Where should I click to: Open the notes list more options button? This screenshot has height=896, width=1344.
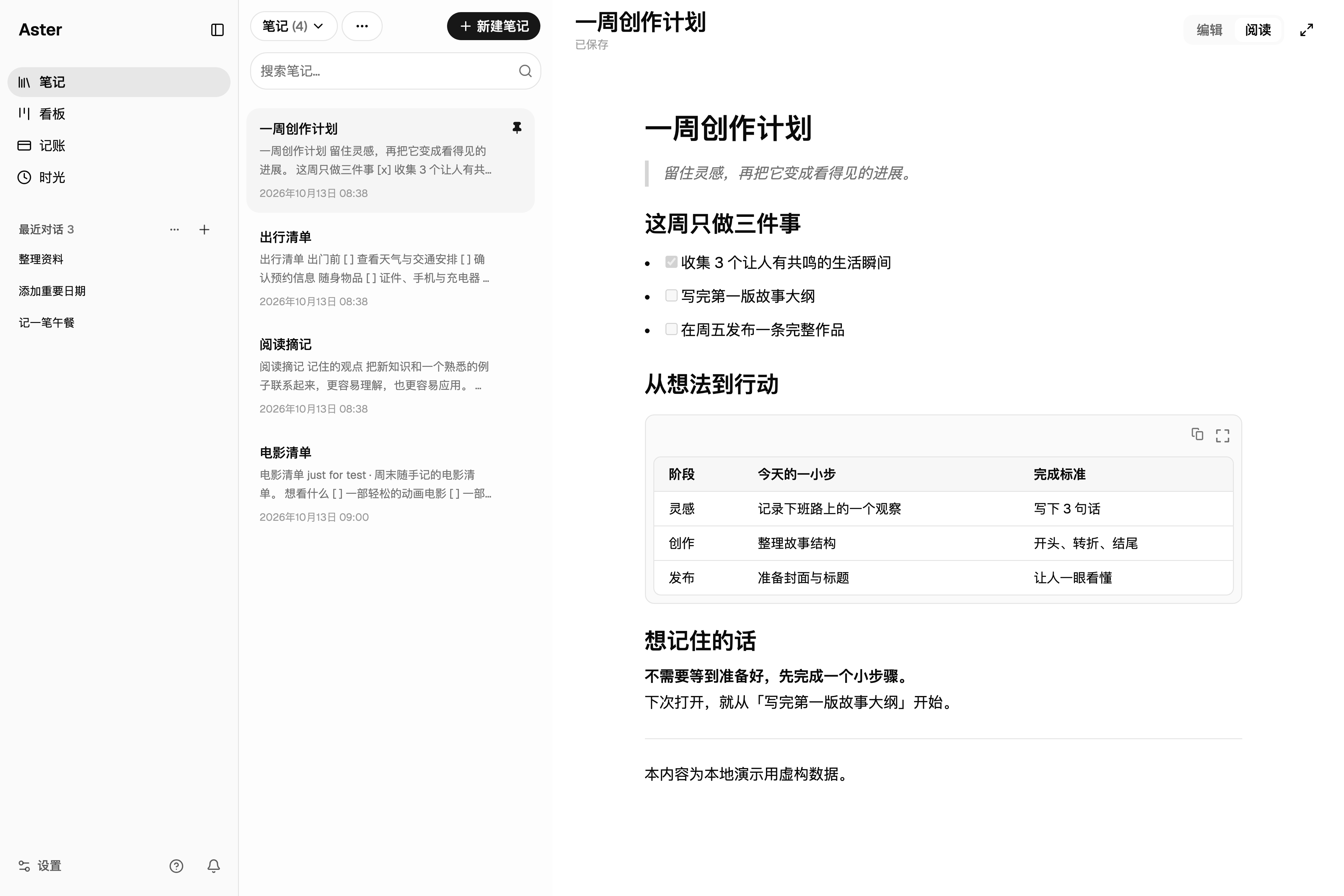click(362, 26)
